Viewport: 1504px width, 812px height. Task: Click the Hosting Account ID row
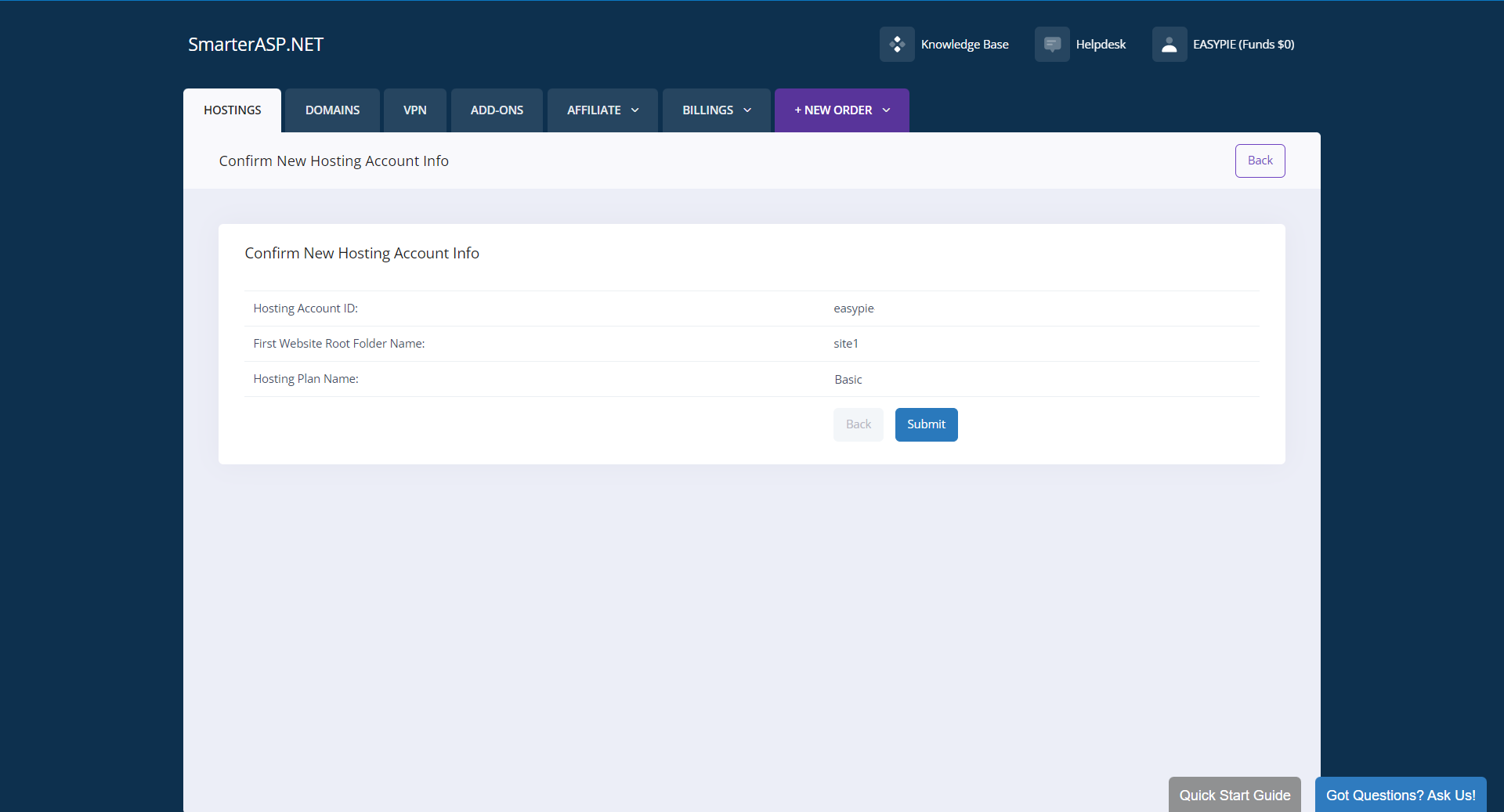coord(305,308)
